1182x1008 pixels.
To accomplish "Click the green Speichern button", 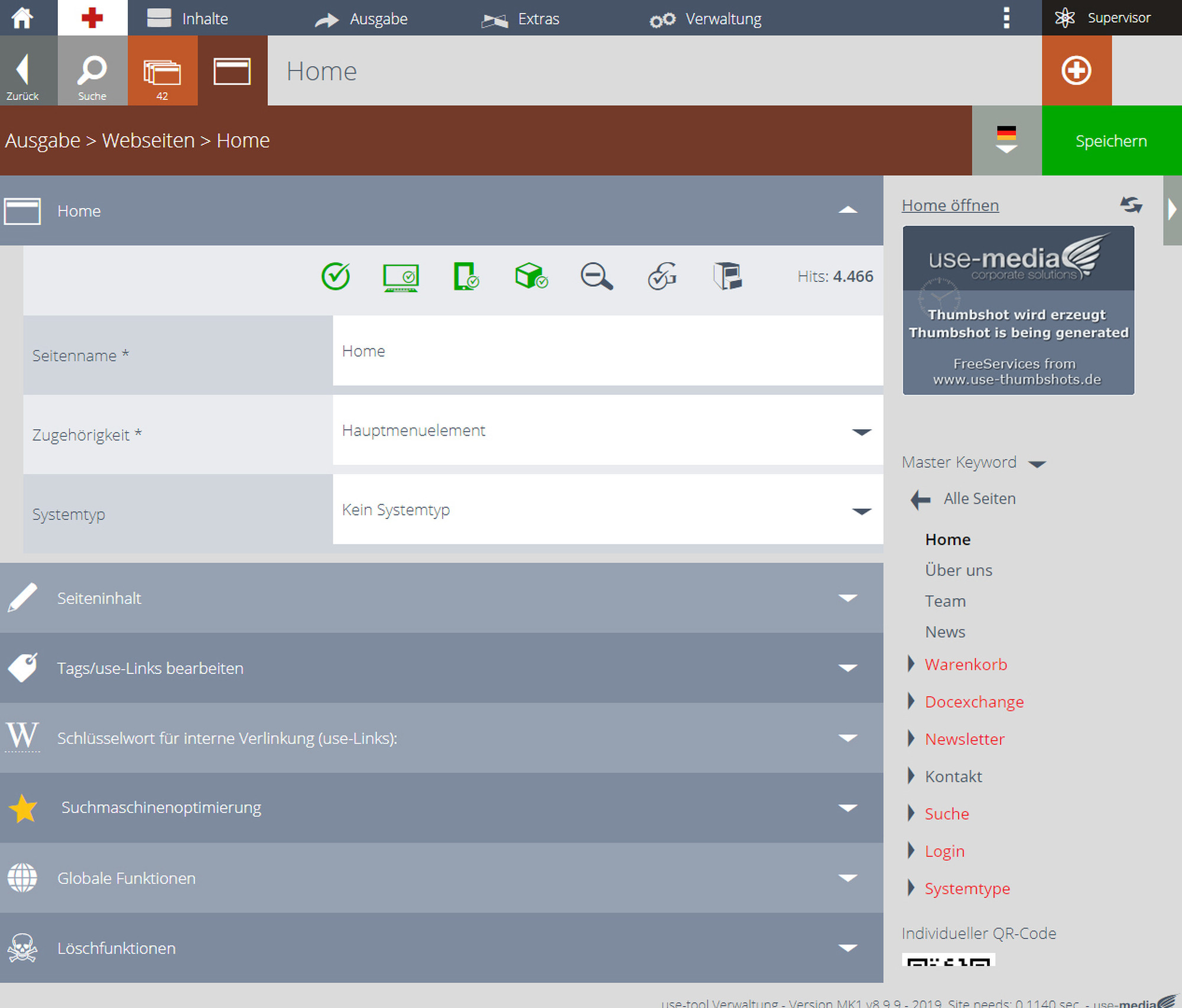I will click(x=1112, y=141).
